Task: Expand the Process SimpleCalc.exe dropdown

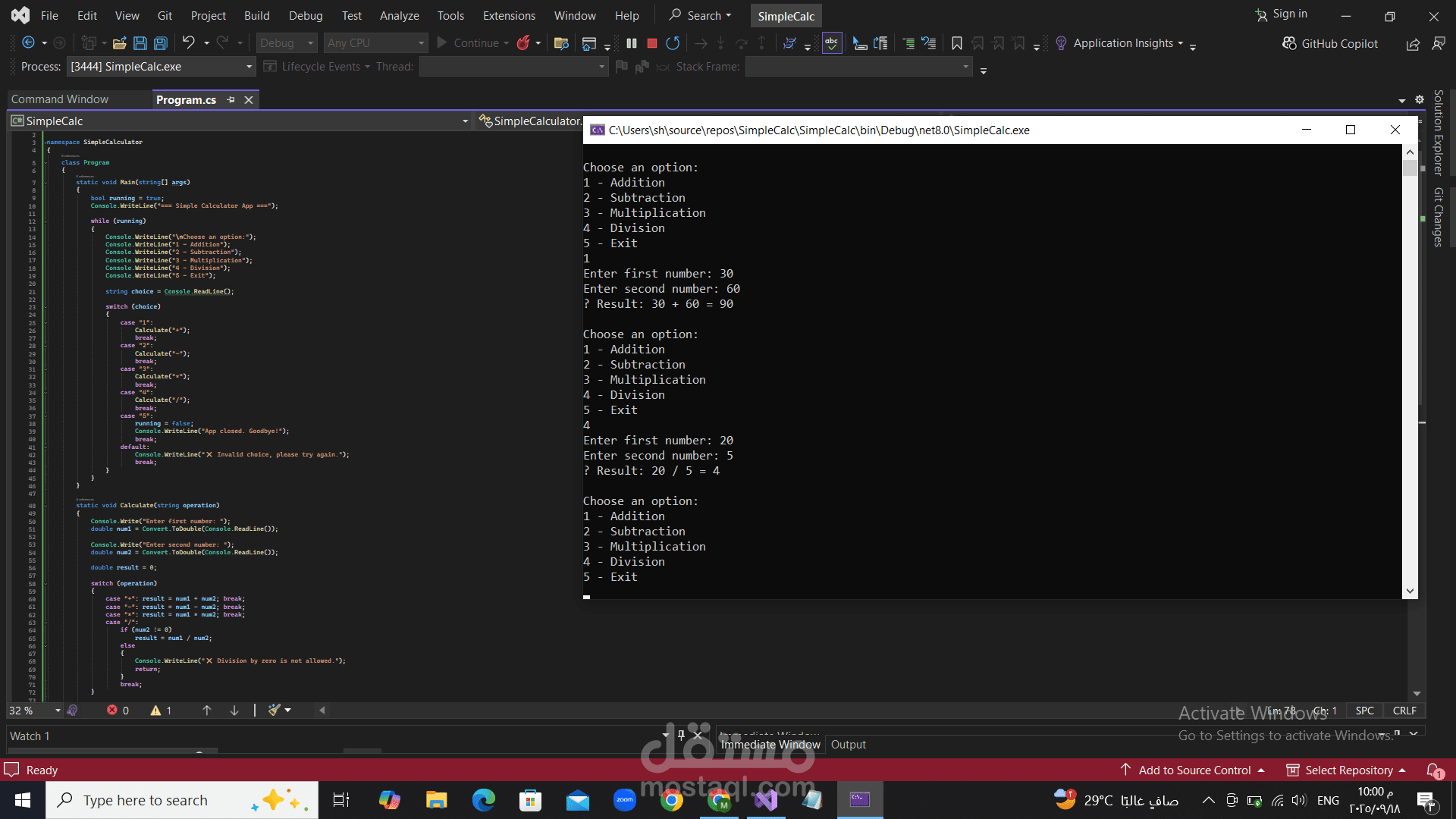Action: tap(249, 67)
